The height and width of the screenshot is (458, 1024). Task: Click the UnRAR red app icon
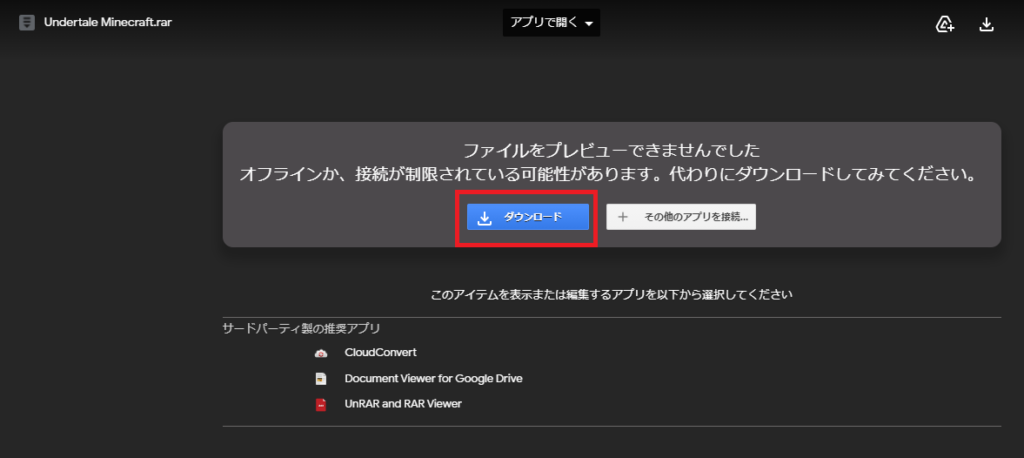321,404
